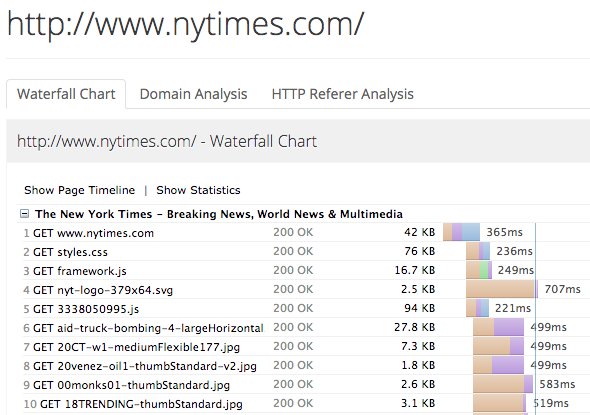Click the 27.8 KB size value
590x415 pixels.
[x=414, y=327]
